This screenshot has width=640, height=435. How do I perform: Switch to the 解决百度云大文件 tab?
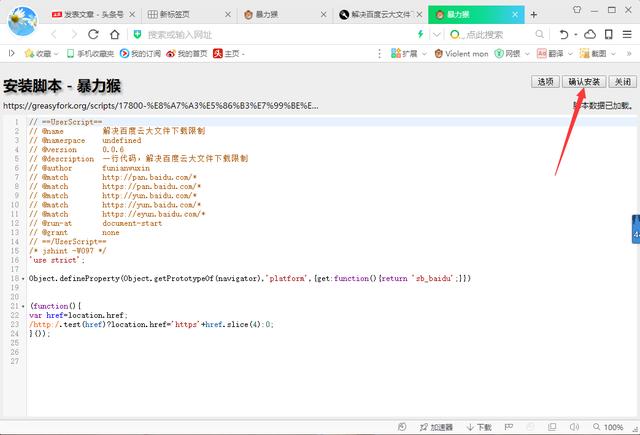[380, 15]
